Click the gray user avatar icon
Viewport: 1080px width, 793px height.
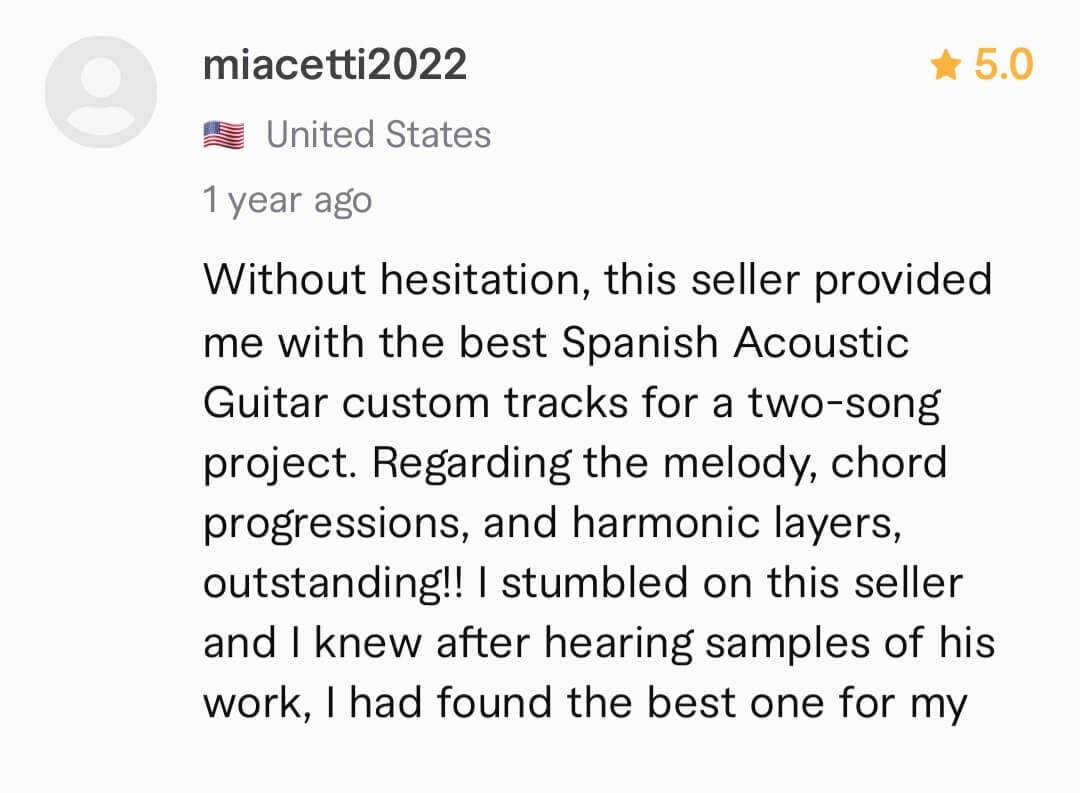tap(100, 92)
